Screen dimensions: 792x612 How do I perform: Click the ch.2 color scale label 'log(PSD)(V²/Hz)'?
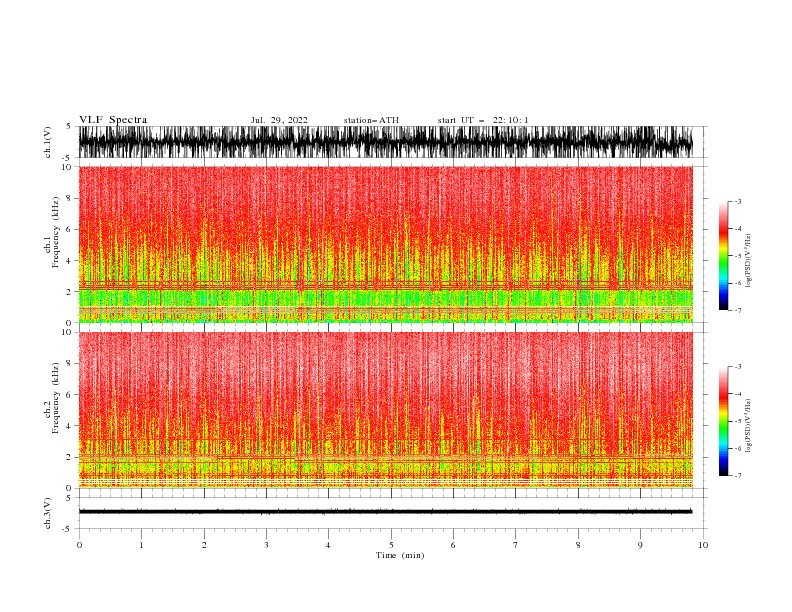[748, 425]
